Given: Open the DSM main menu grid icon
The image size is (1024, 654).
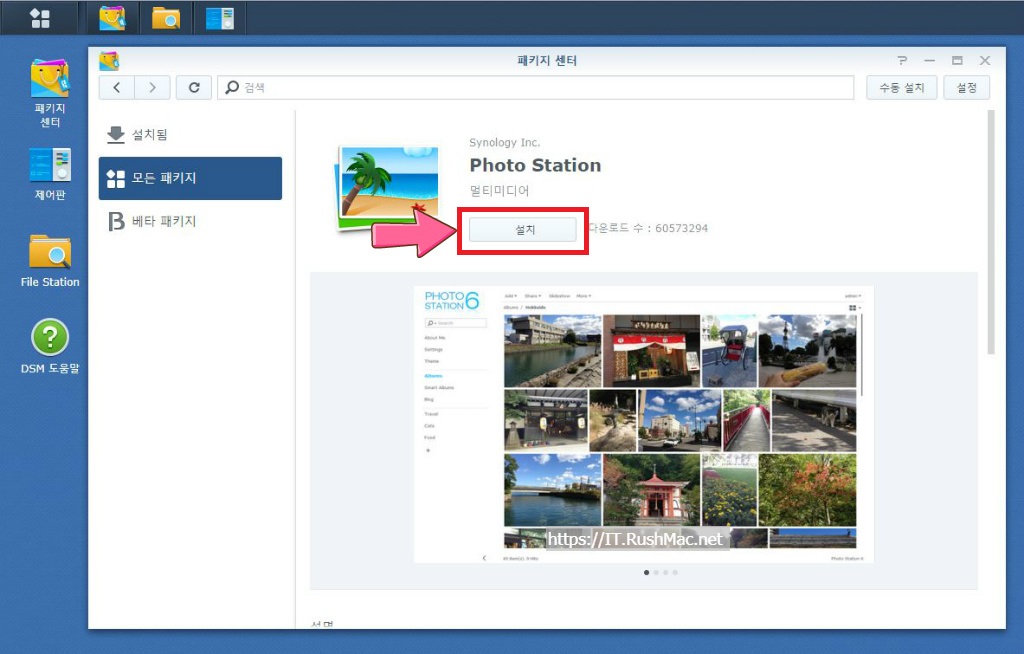Looking at the screenshot, I should (40, 18).
